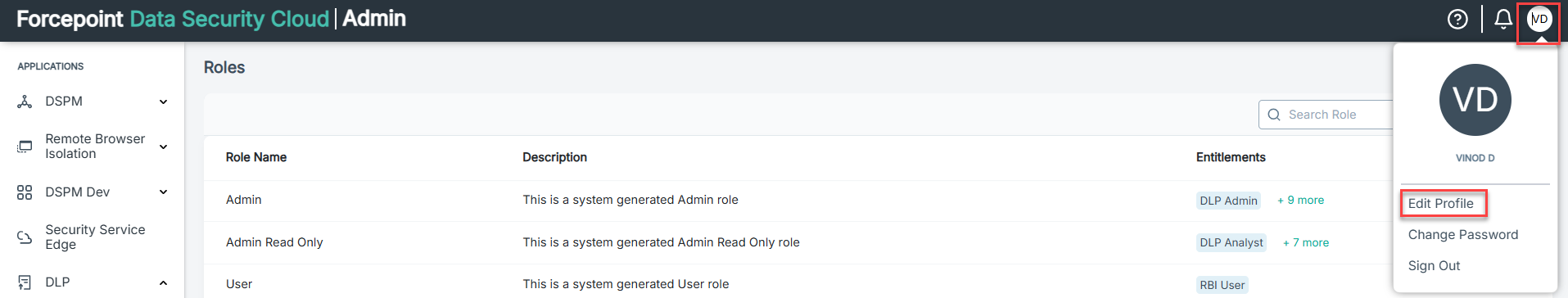Screen dimensions: 1568x298
Task: Show the + 7 more entitlements link
Action: (x=1306, y=242)
